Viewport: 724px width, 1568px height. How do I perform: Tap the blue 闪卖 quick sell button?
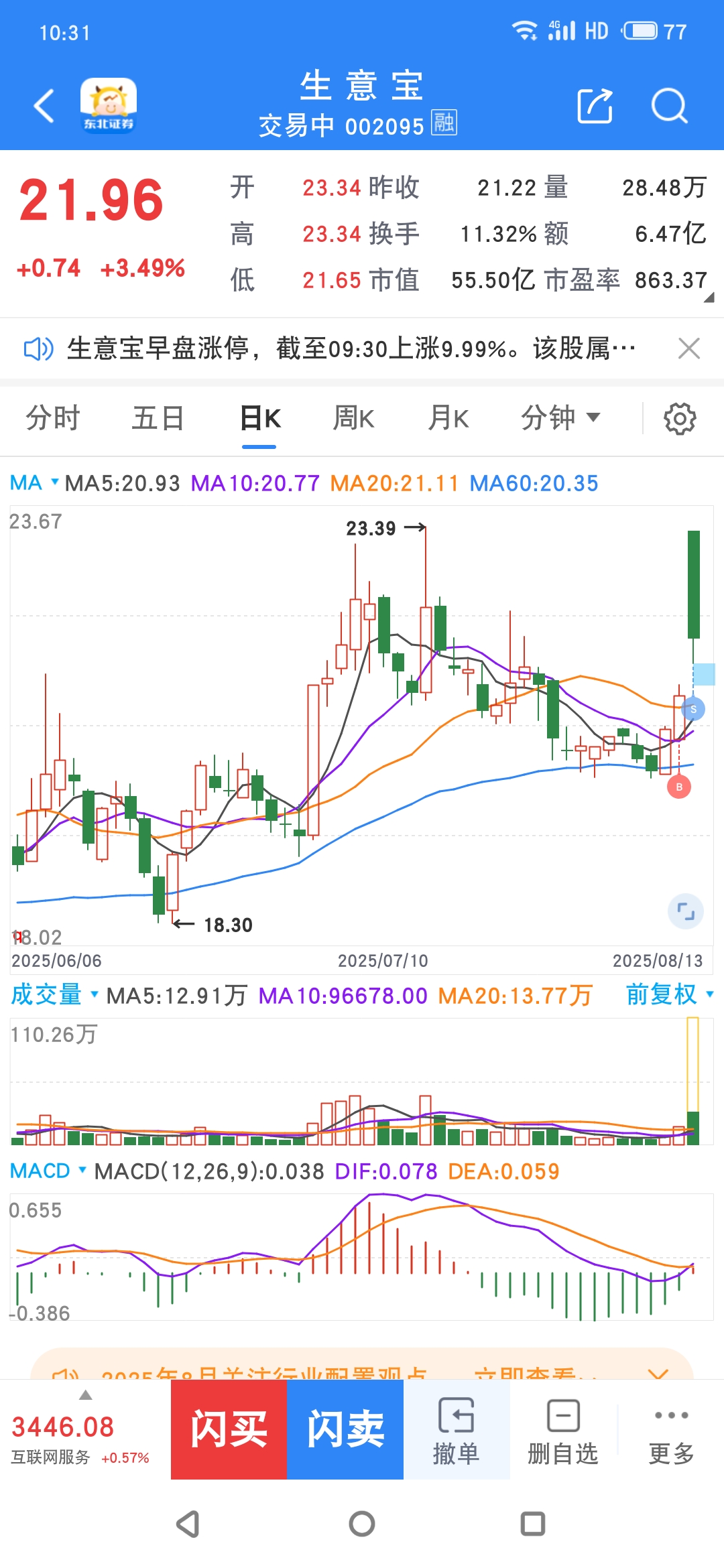pos(345,1429)
